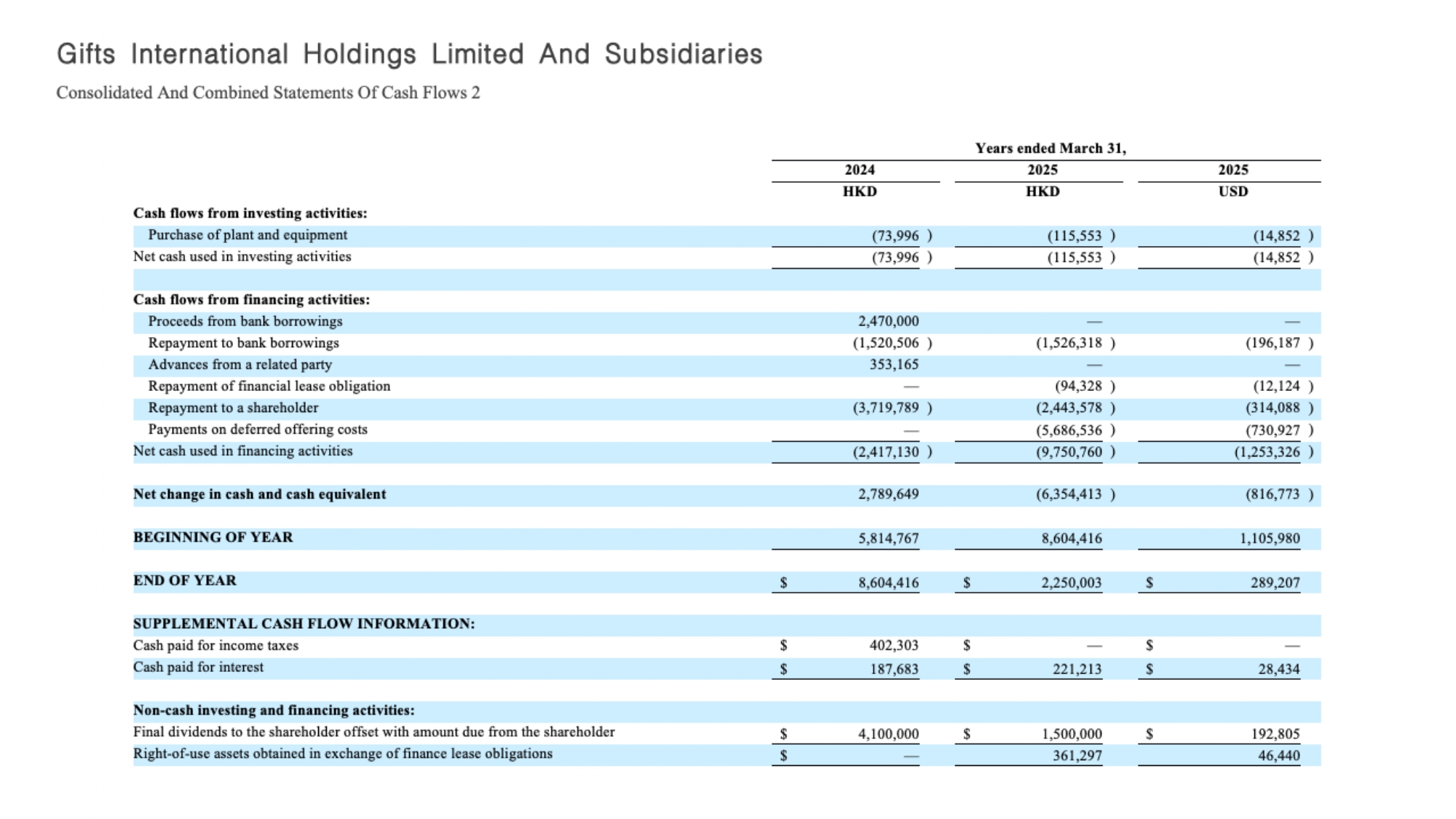The width and height of the screenshot is (1456, 819).
Task: Click the 402,303 income taxes value
Action: coord(894,646)
